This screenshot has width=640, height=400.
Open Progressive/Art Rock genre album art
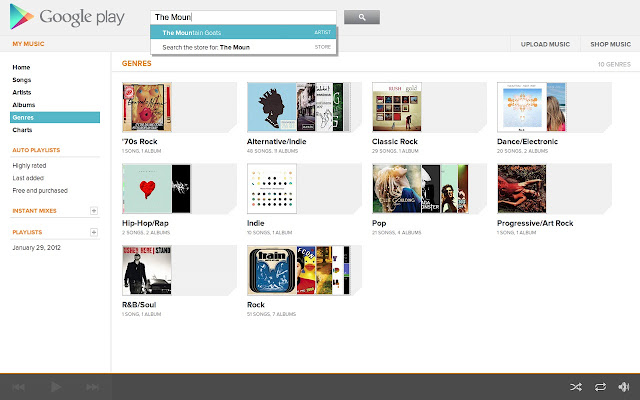pyautogui.click(x=522, y=189)
